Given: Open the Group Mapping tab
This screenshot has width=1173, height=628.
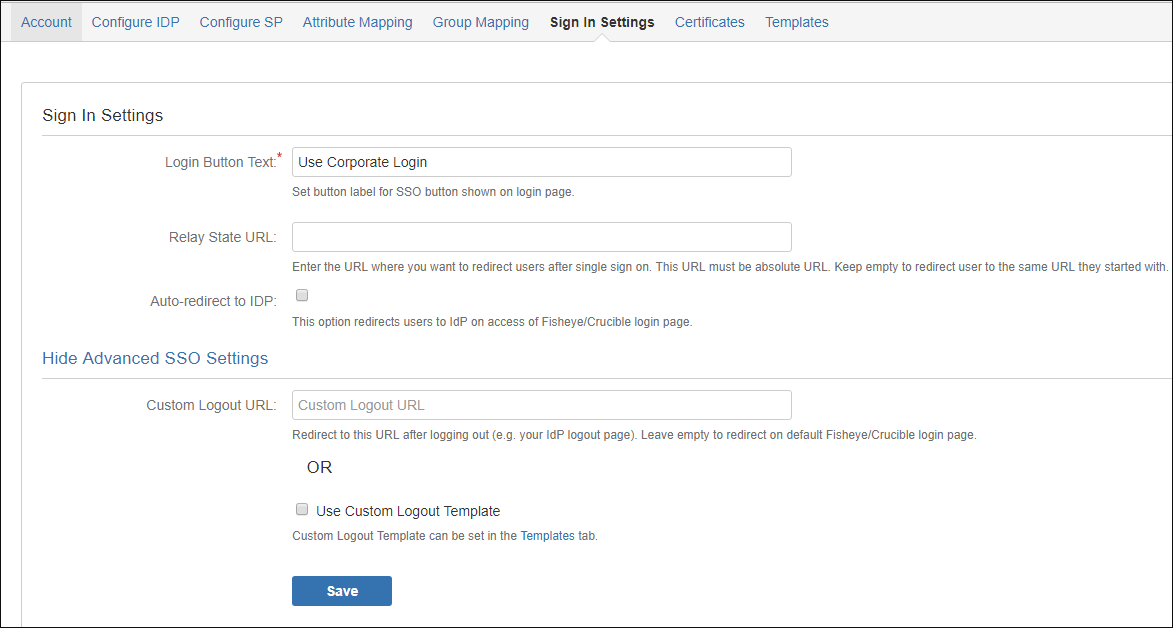Looking at the screenshot, I should (x=480, y=22).
